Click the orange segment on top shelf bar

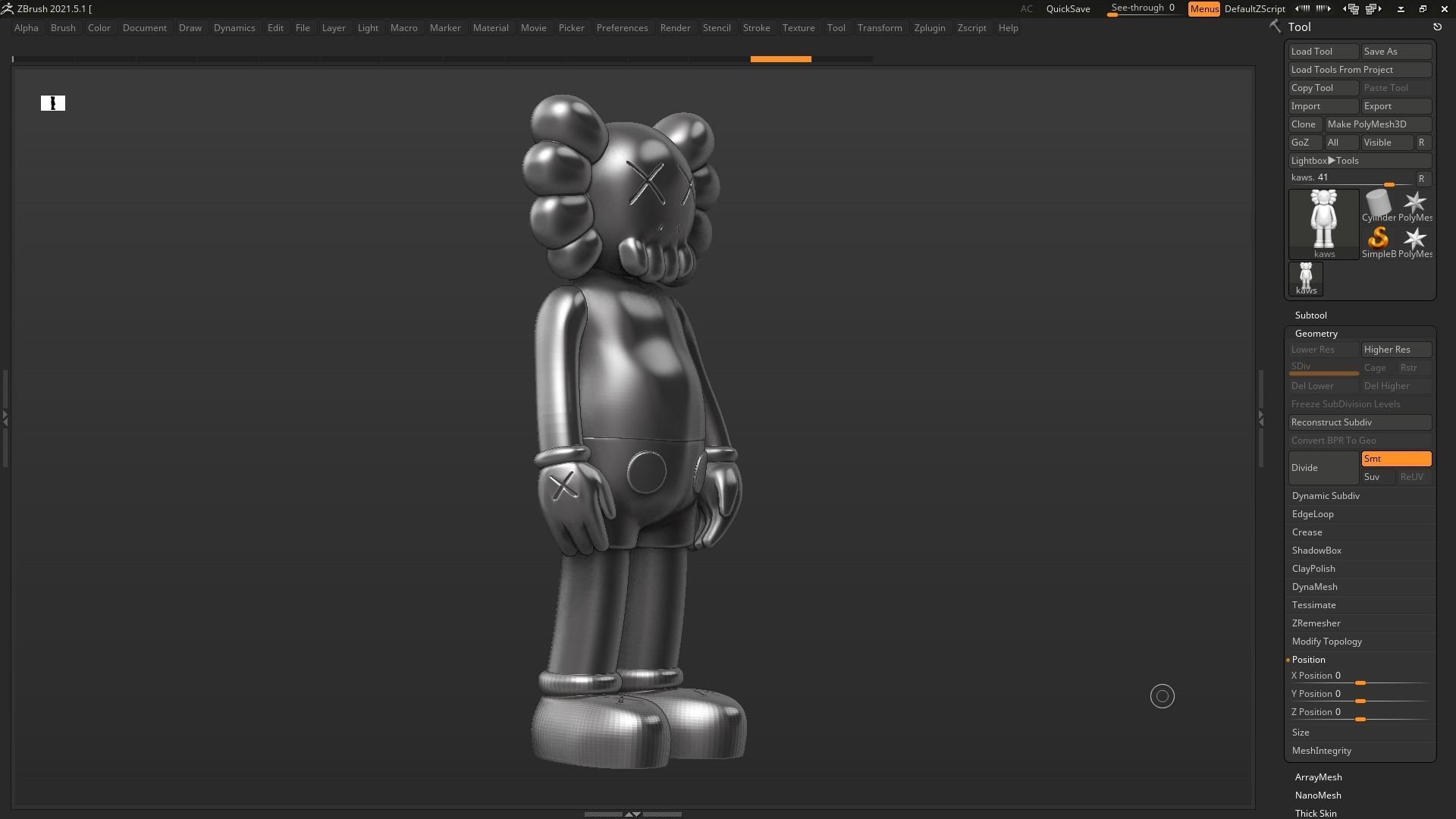tap(780, 59)
